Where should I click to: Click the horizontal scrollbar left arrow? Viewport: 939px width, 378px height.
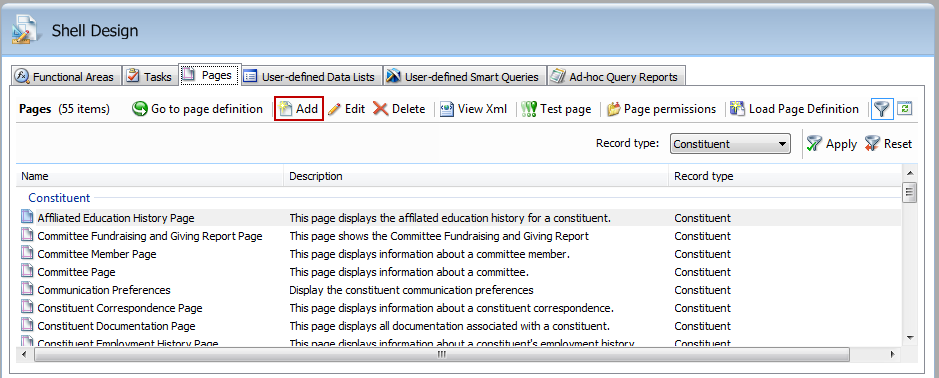(25, 354)
